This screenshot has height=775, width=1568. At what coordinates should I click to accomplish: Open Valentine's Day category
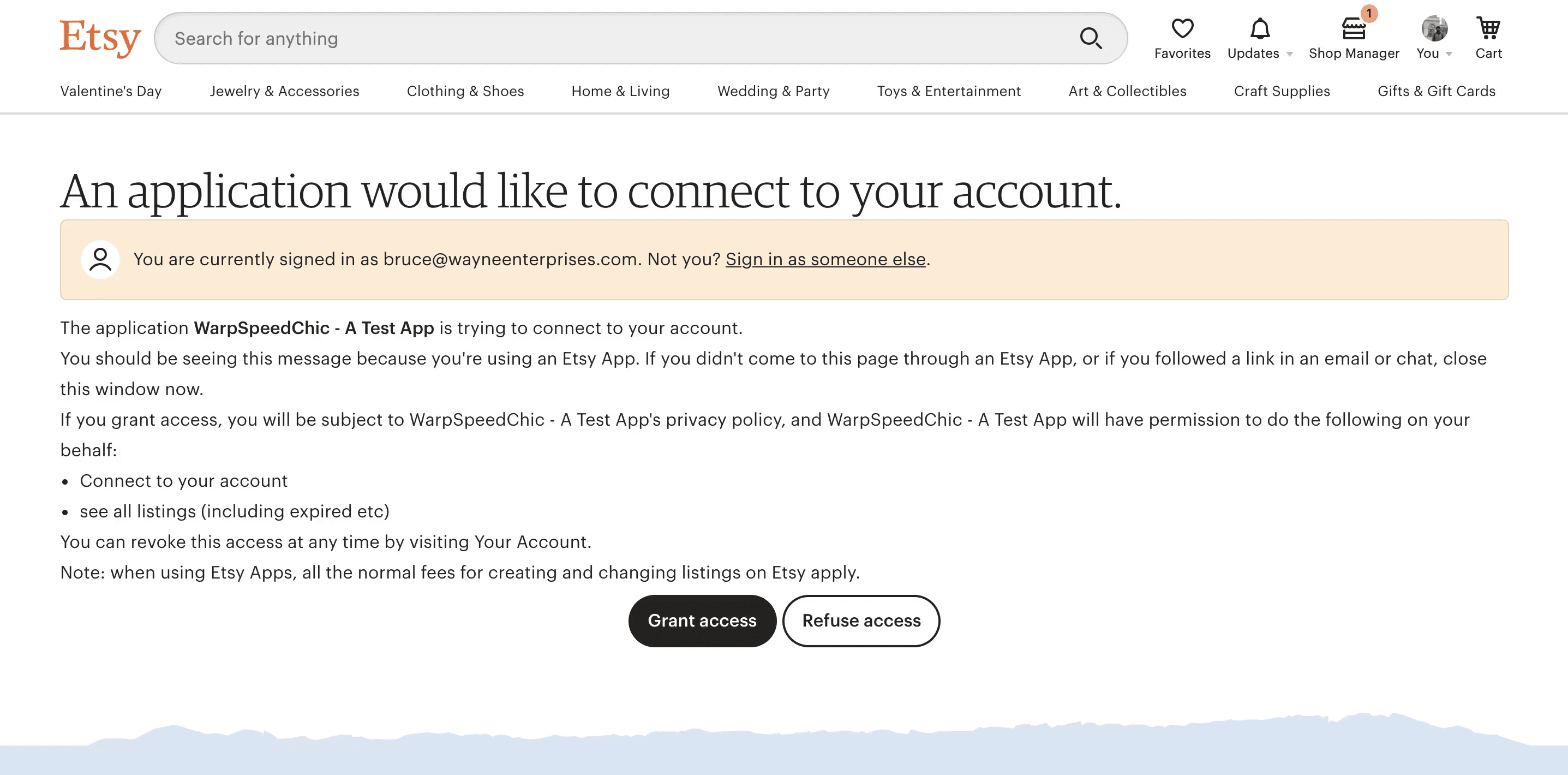tap(111, 91)
